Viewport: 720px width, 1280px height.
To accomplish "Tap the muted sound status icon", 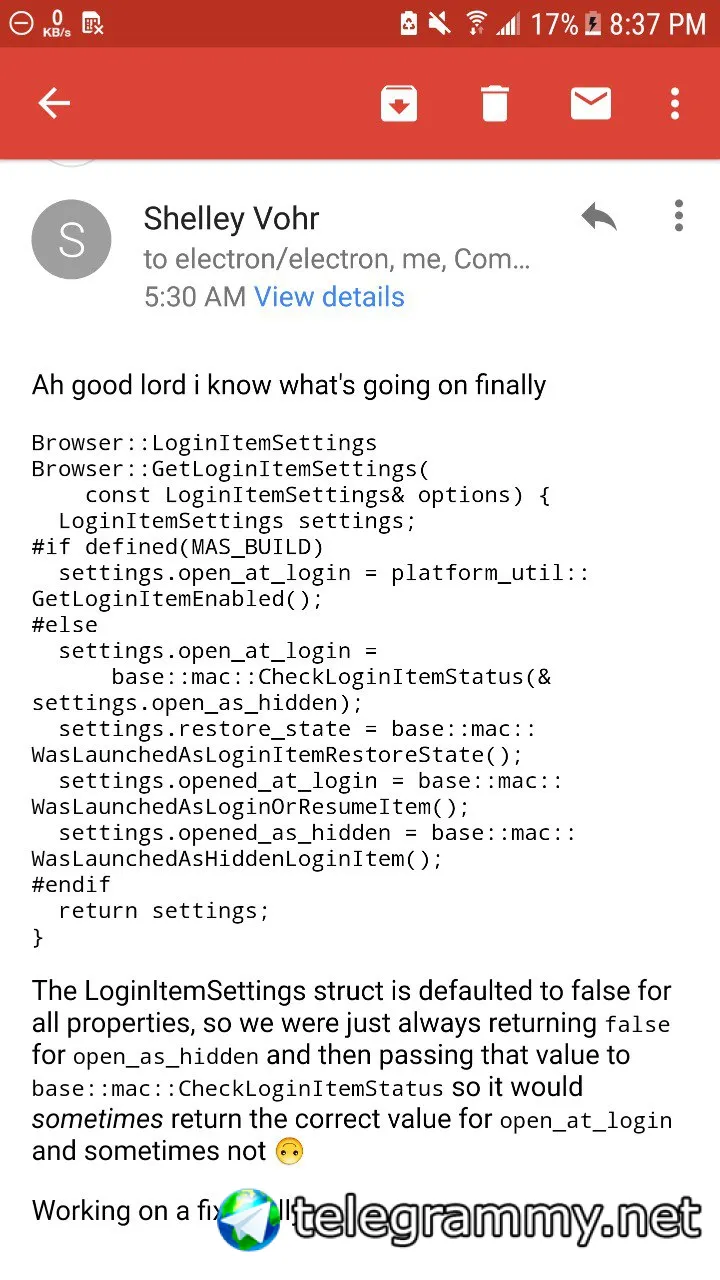I will coord(440,23).
